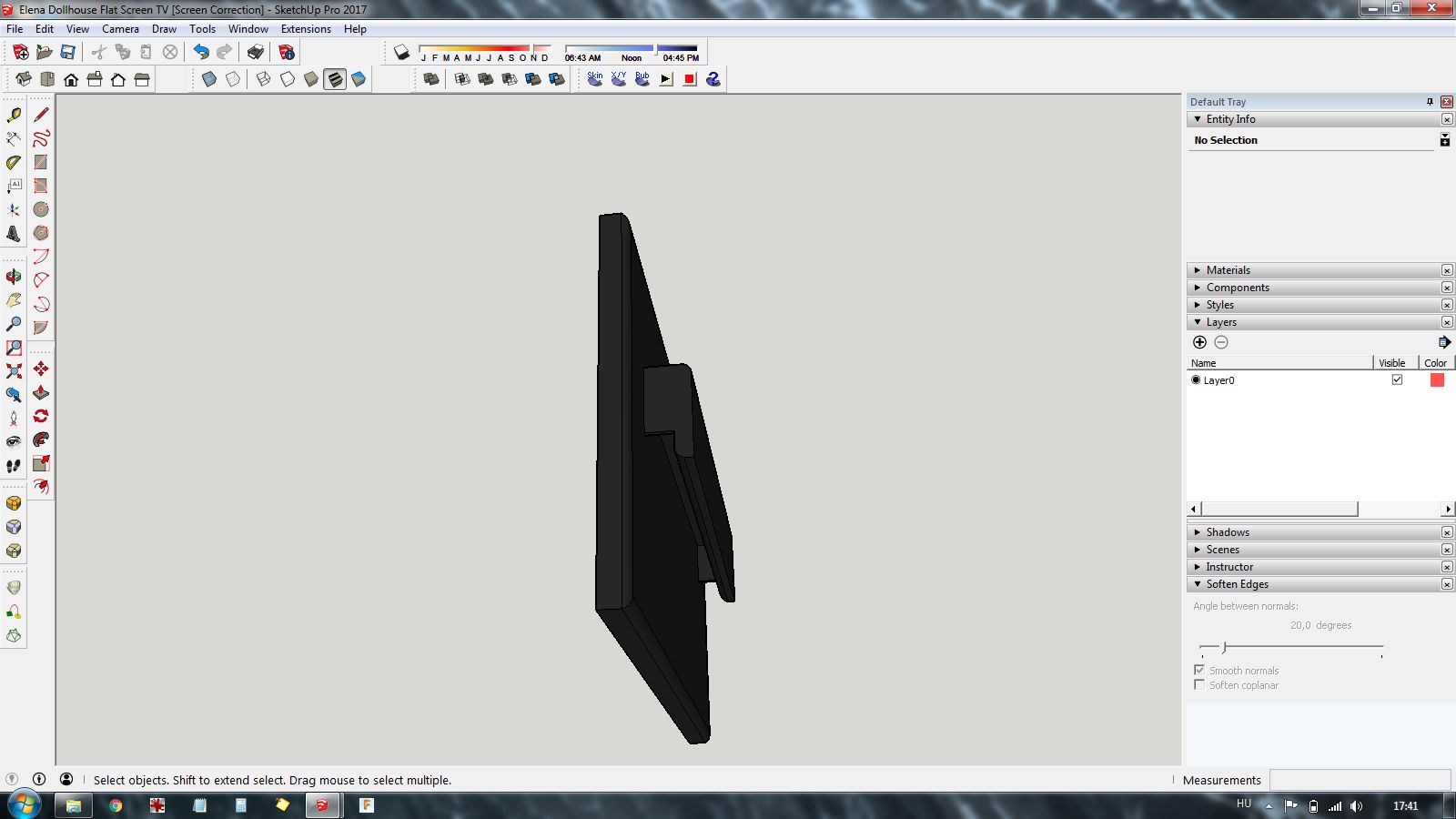Activate the Push/Pull tool
The width and height of the screenshot is (1456, 819).
point(41,392)
